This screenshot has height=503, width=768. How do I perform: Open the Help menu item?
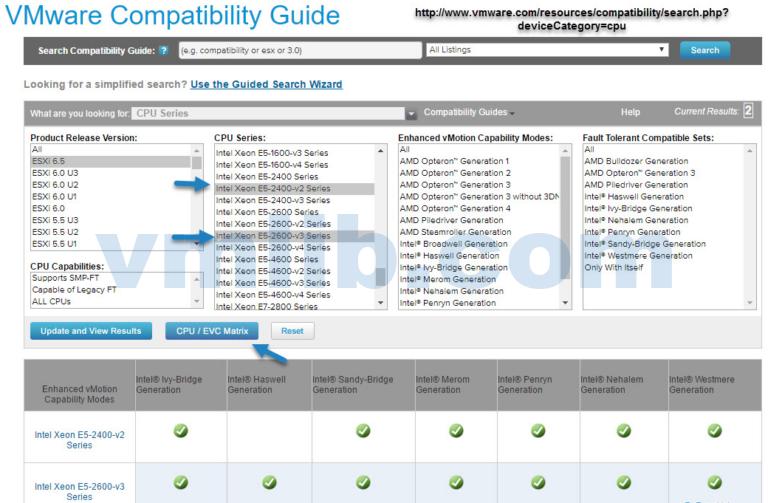[630, 113]
